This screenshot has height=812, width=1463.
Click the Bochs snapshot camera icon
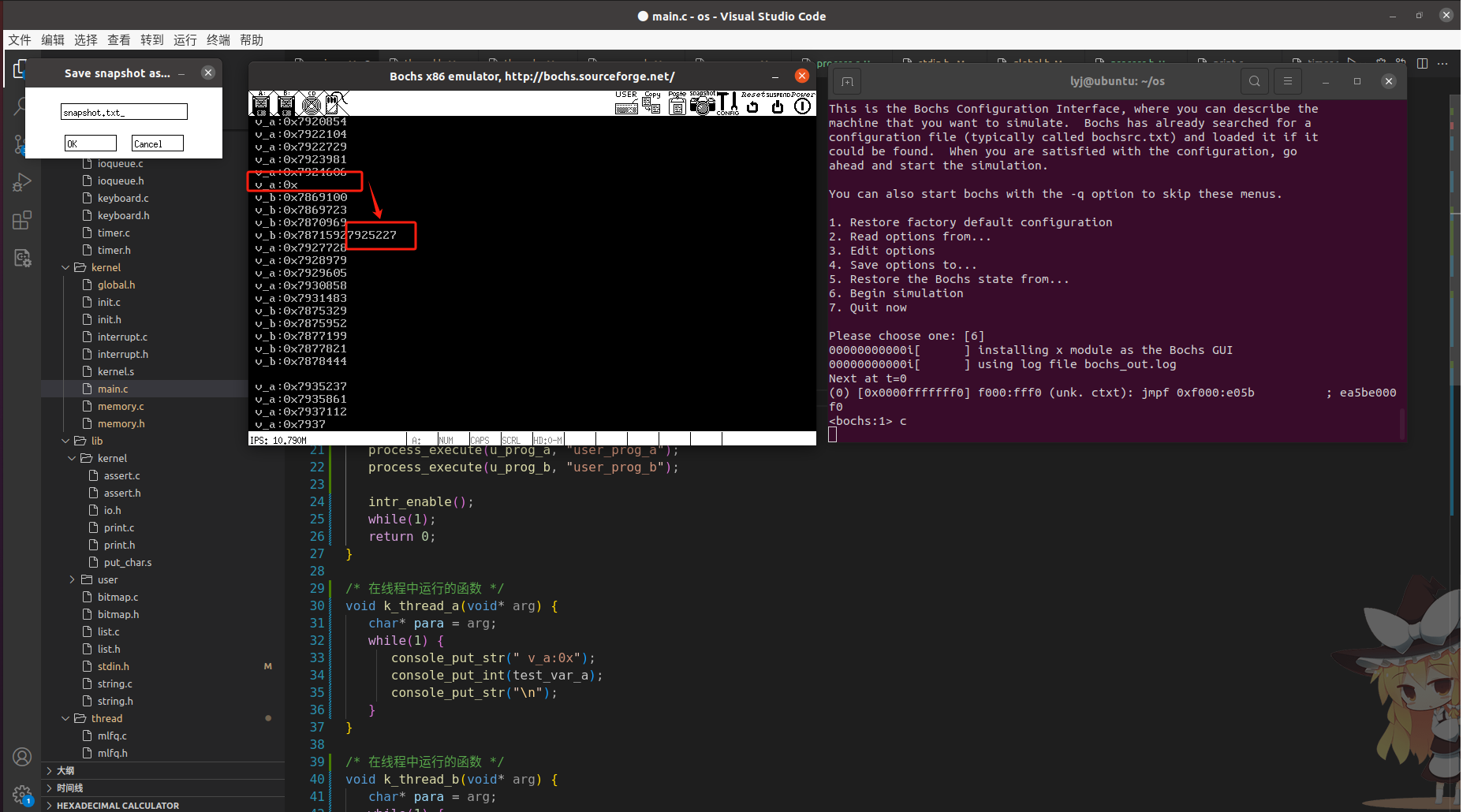click(702, 103)
